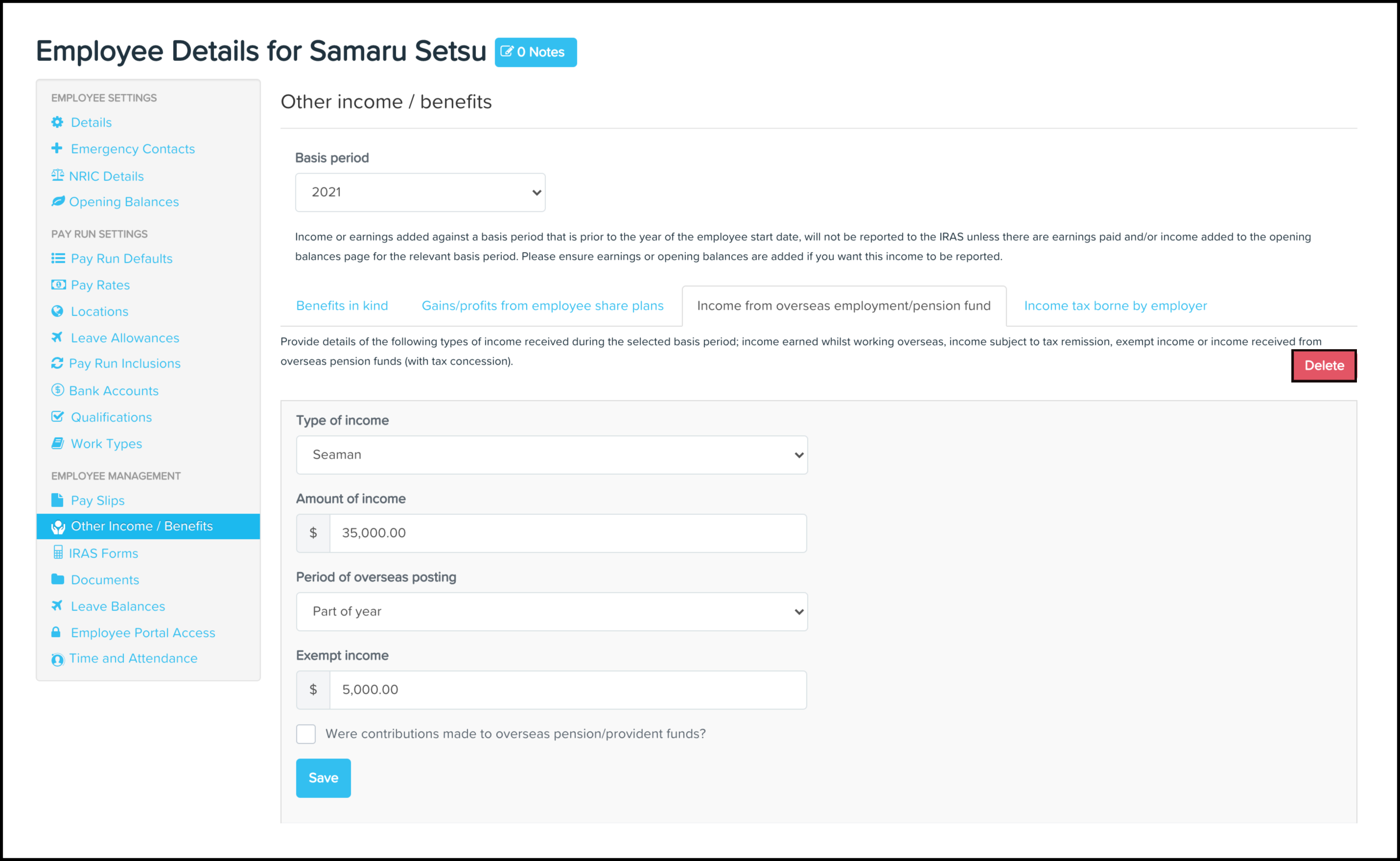1400x861 pixels.
Task: Click the refresh icon for Pay Run Inclusions
Action: (57, 363)
